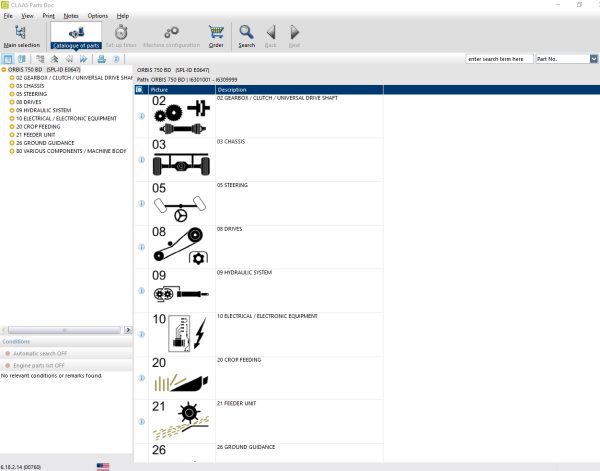The height and width of the screenshot is (471, 600).
Task: Click the tree horizontal scrollbar right arrow
Action: [x=128, y=330]
